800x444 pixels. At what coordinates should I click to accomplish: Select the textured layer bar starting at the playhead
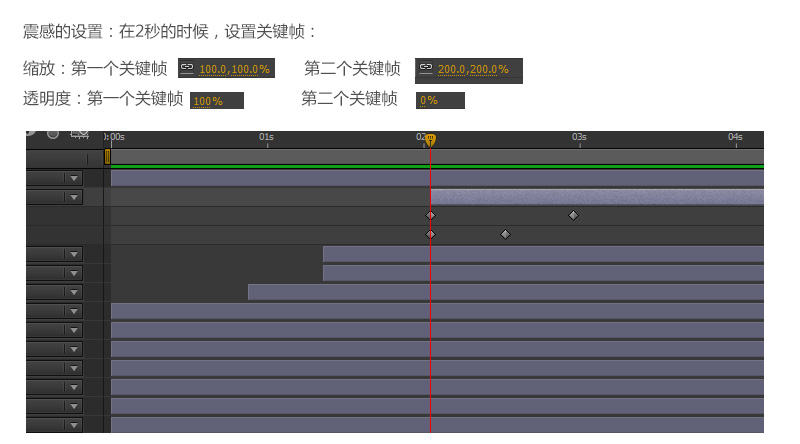pos(597,197)
